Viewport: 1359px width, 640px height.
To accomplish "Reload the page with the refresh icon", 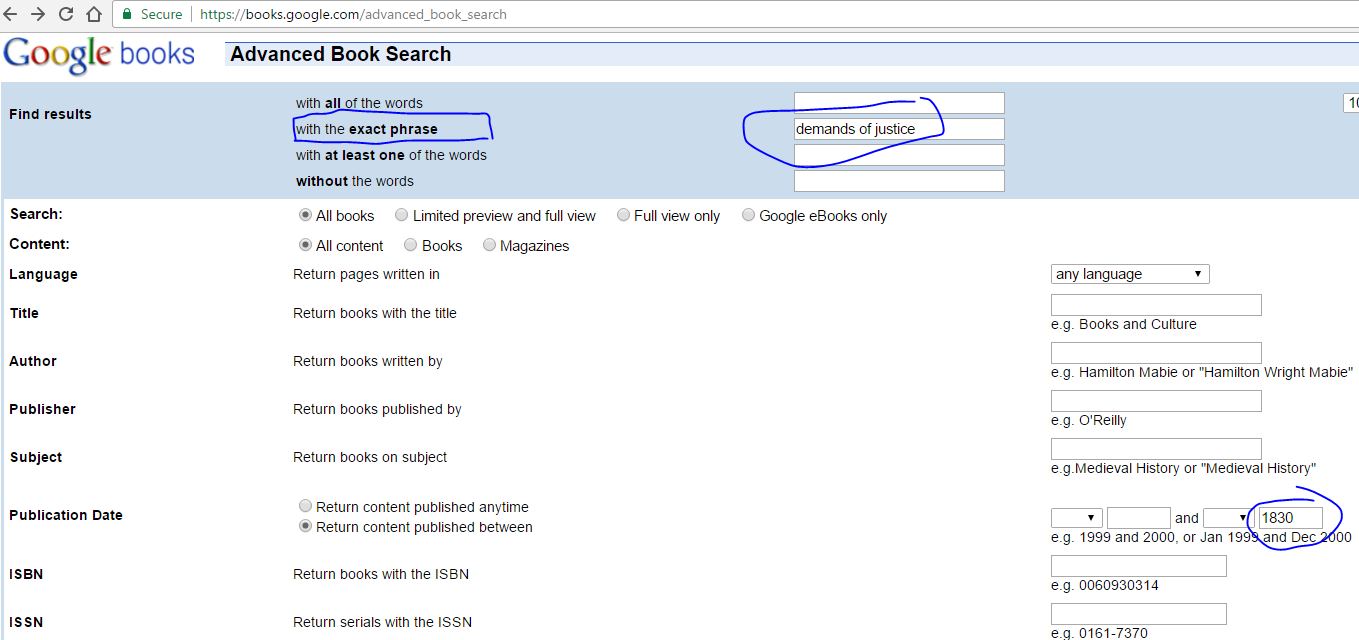I will [x=66, y=14].
